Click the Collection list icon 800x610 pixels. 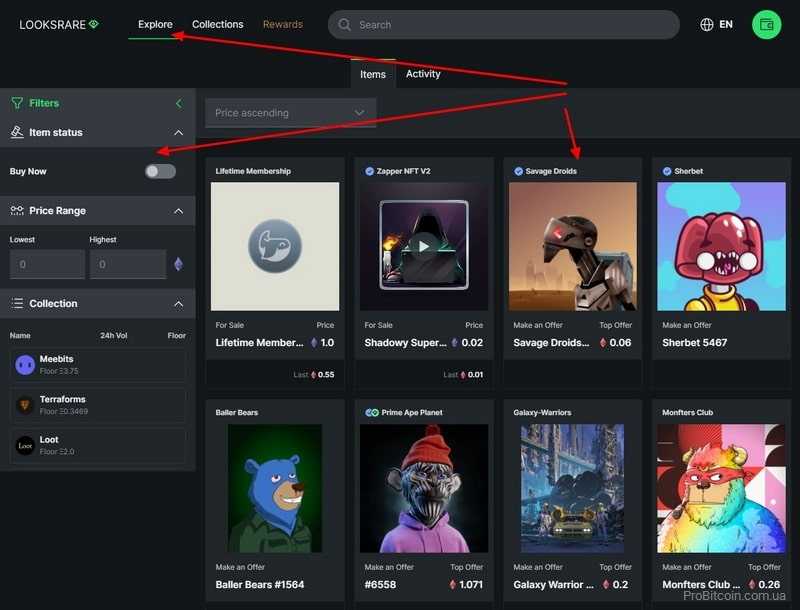[x=17, y=303]
